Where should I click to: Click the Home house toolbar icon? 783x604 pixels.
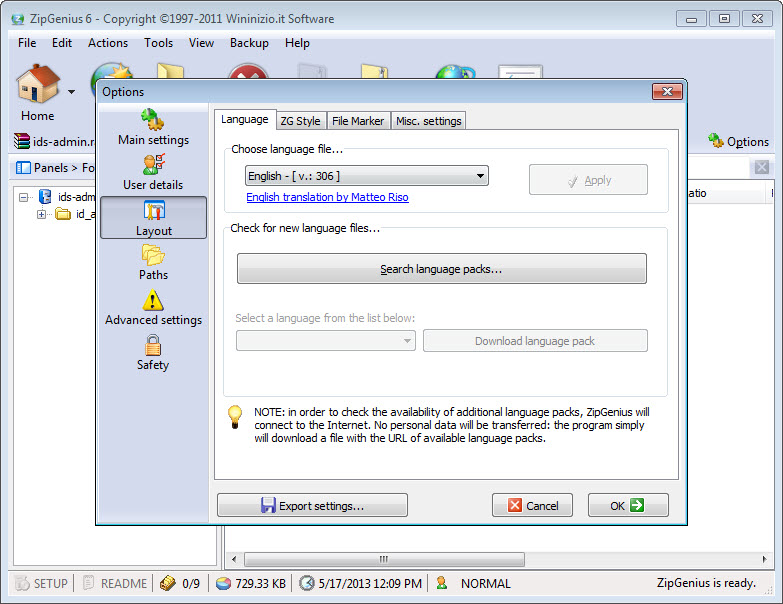coord(38,84)
